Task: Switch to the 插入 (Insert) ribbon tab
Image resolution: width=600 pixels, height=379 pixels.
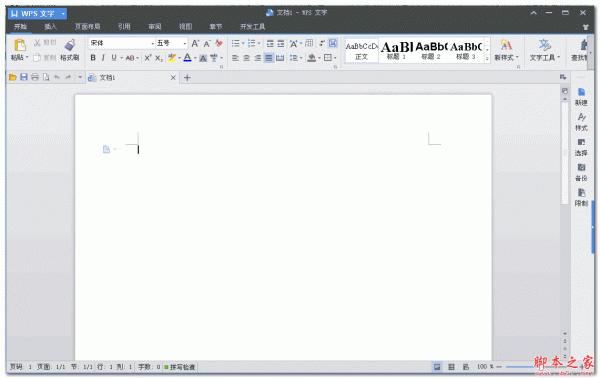Action: tap(50, 26)
